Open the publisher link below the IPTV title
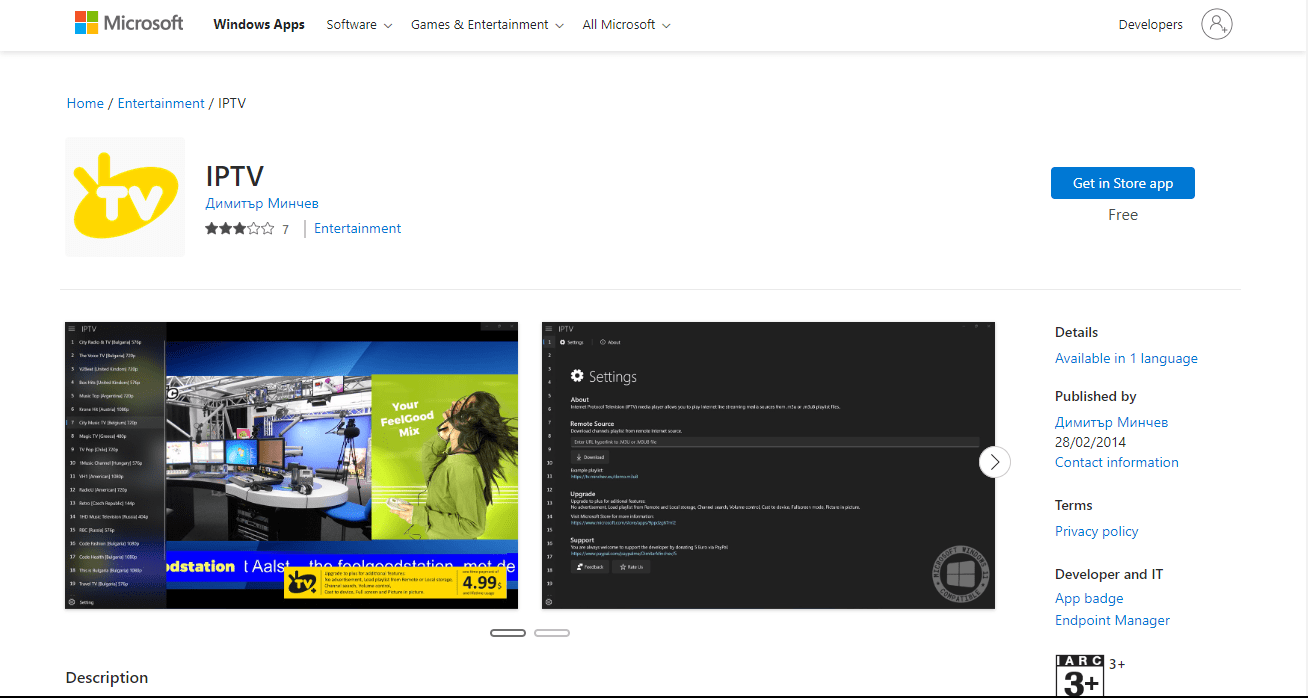The image size is (1308, 698). click(262, 203)
